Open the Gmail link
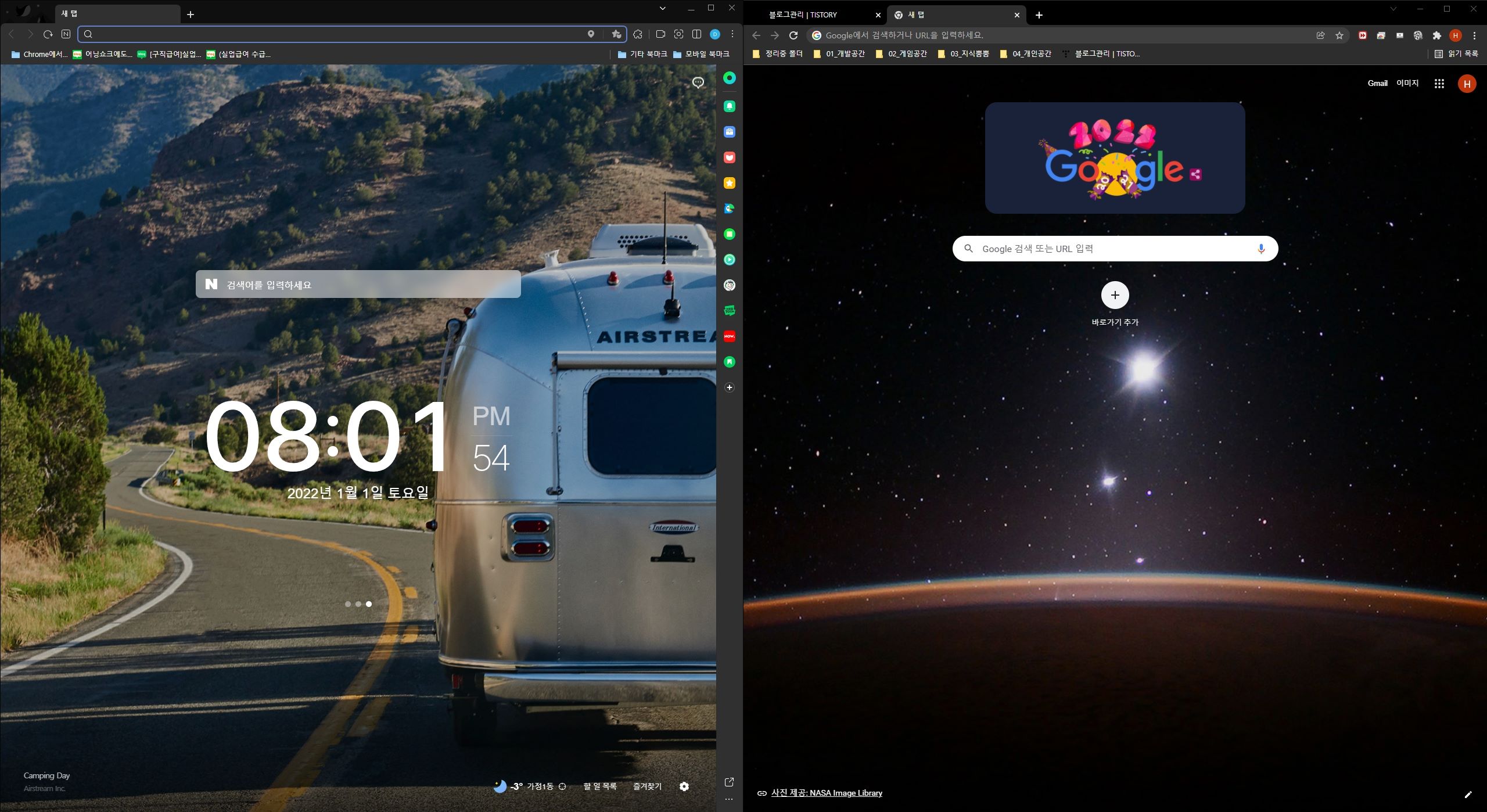The image size is (1487, 812). click(1377, 83)
